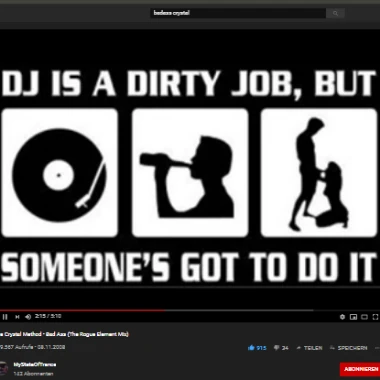The image size is (380, 380).
Task: Click the vinyl record panel in video
Action: [x=60, y=173]
